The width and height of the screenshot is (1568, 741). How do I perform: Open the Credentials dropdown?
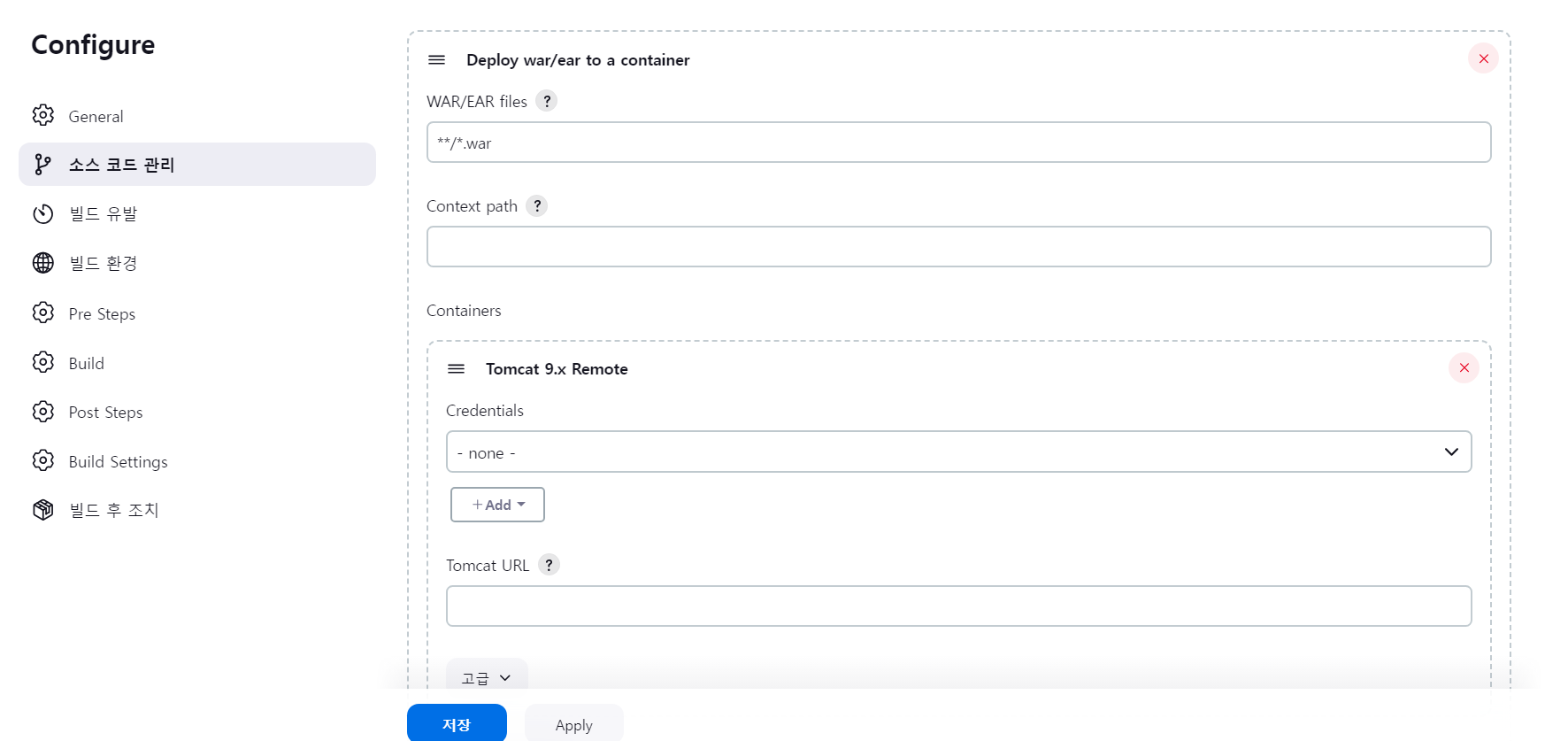click(958, 452)
